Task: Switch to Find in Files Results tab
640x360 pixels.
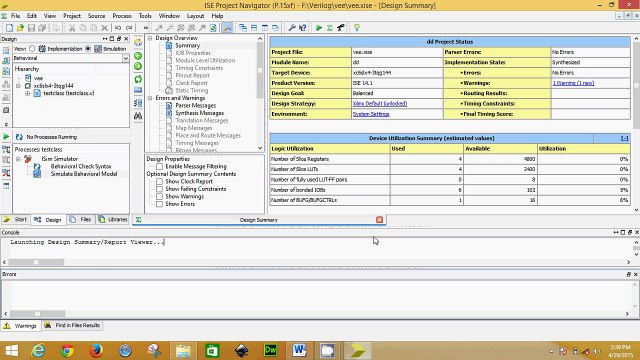Action: click(x=72, y=326)
